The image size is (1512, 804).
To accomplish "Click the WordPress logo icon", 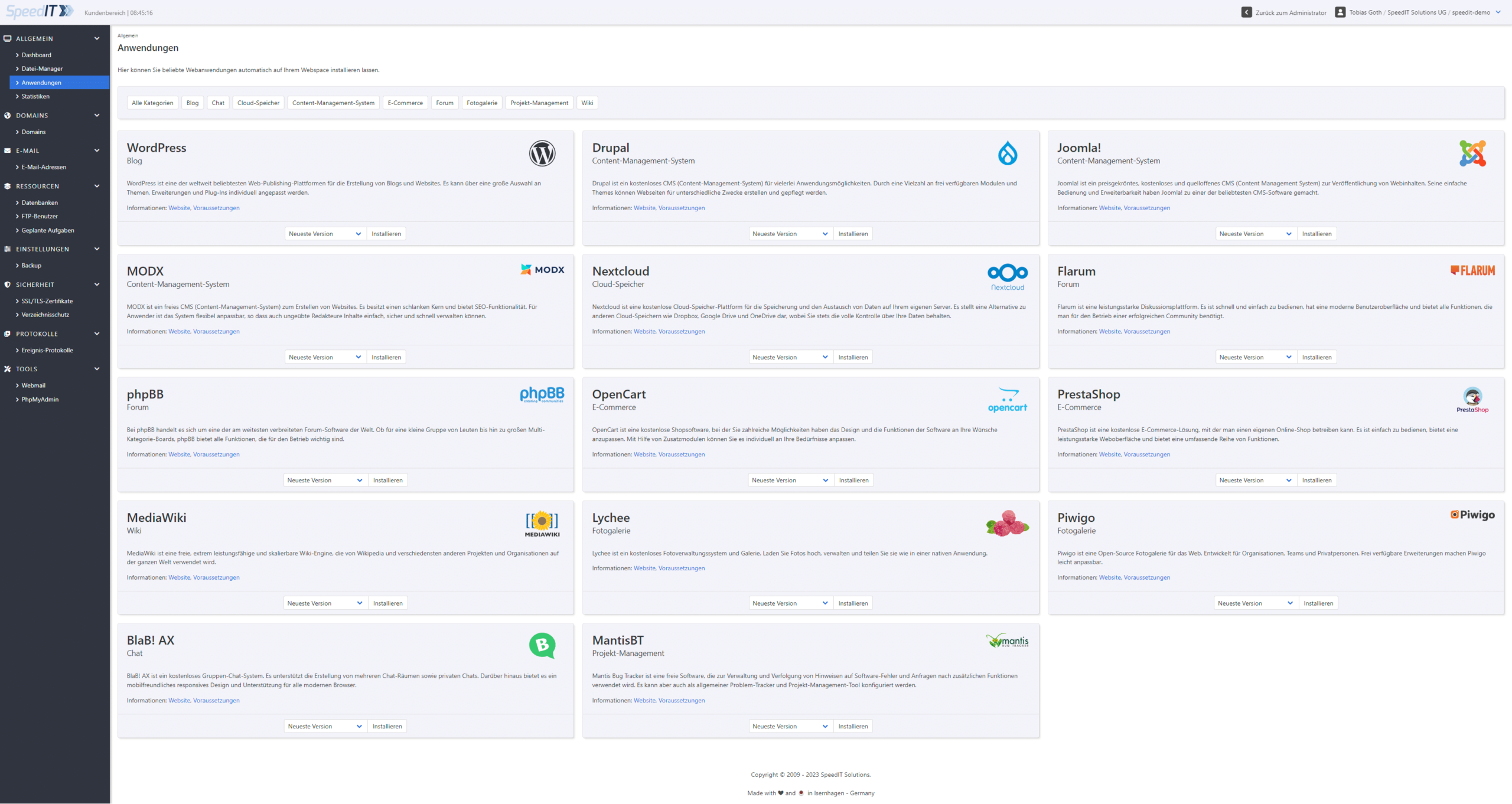I will (542, 153).
